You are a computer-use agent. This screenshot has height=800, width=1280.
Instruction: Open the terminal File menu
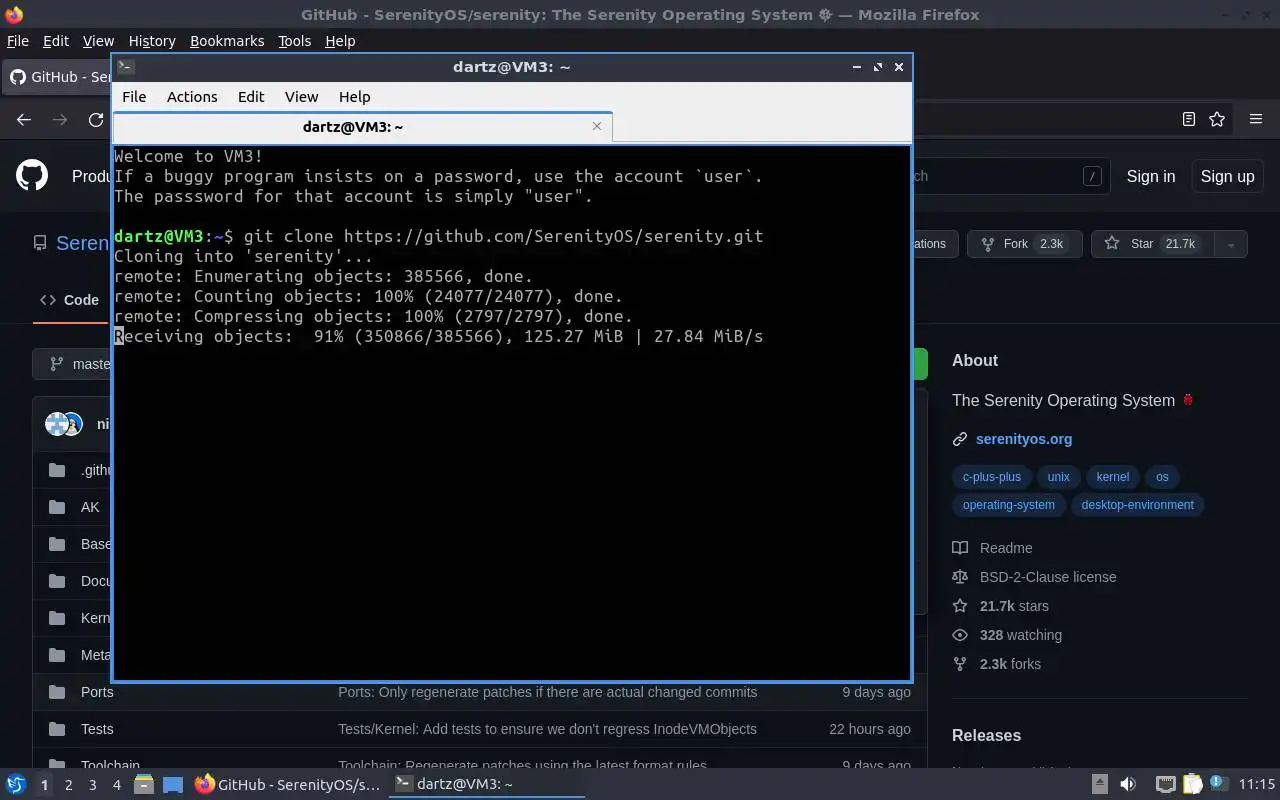[x=134, y=97]
